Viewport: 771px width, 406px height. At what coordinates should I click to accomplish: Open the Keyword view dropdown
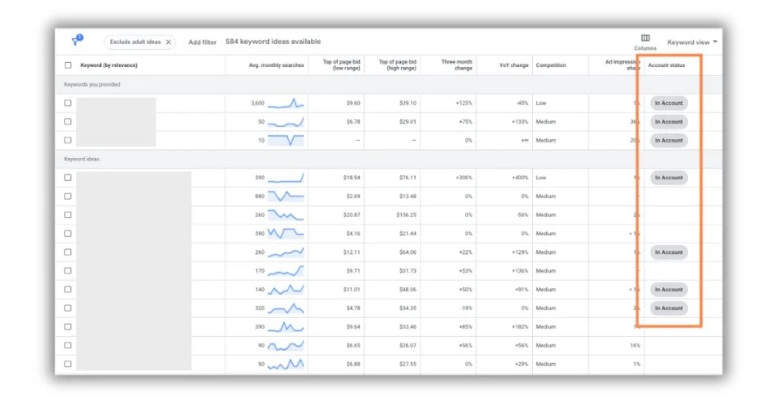(692, 42)
